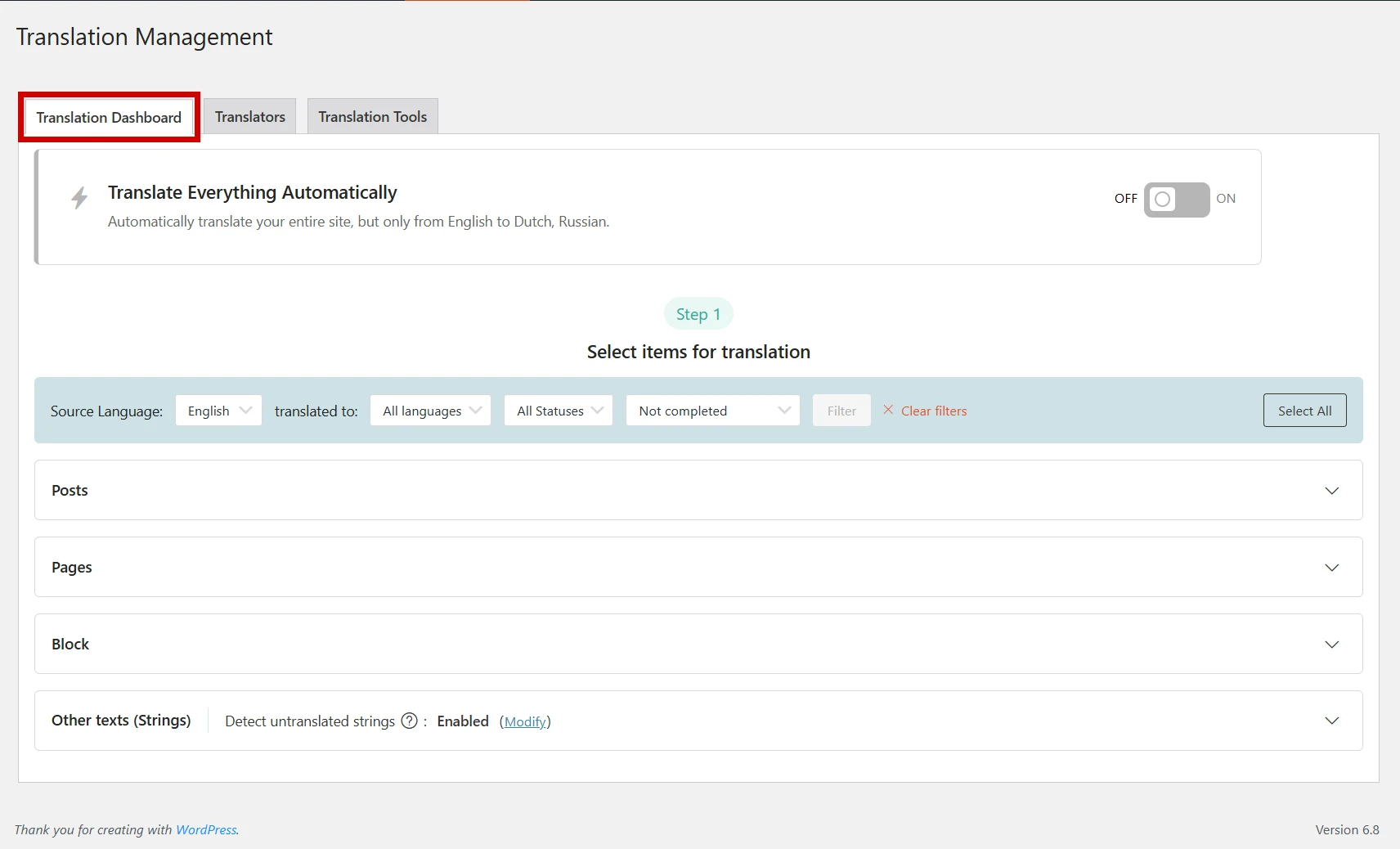This screenshot has height=849, width=1400.
Task: Click the question mark help icon near Detect untranslated strings
Action: (409, 721)
